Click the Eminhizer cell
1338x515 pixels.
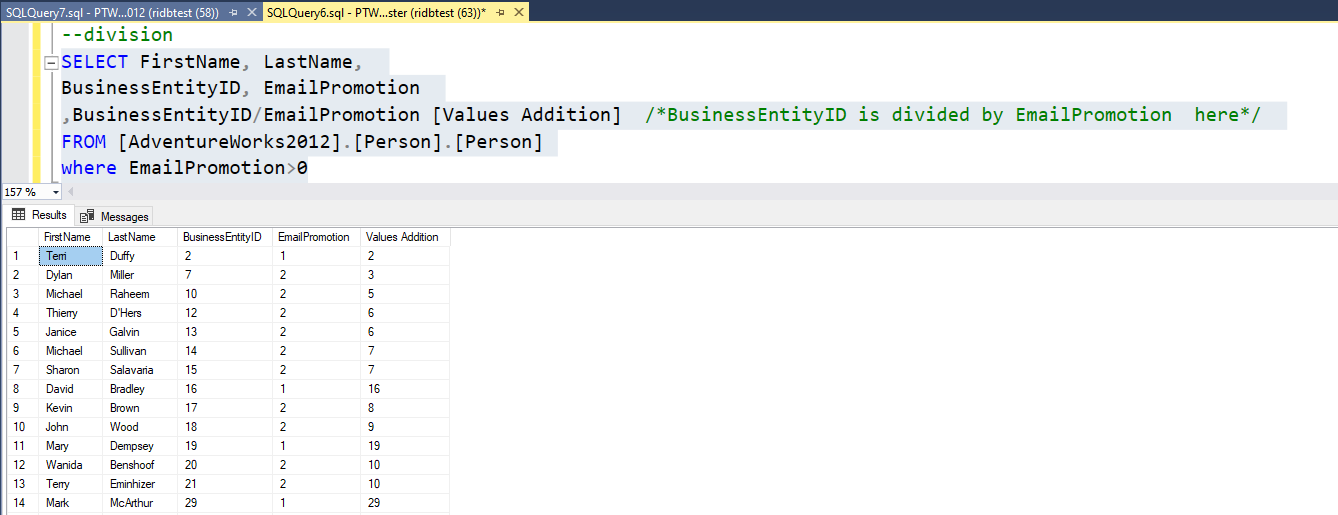140,484
